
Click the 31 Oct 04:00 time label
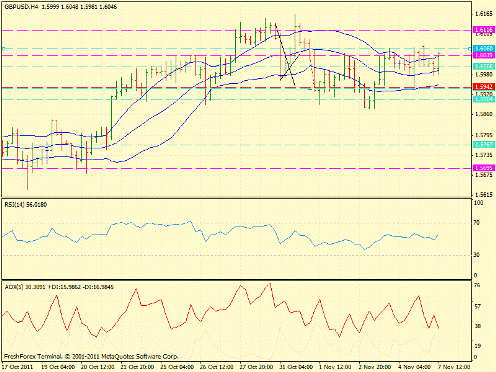point(296,367)
